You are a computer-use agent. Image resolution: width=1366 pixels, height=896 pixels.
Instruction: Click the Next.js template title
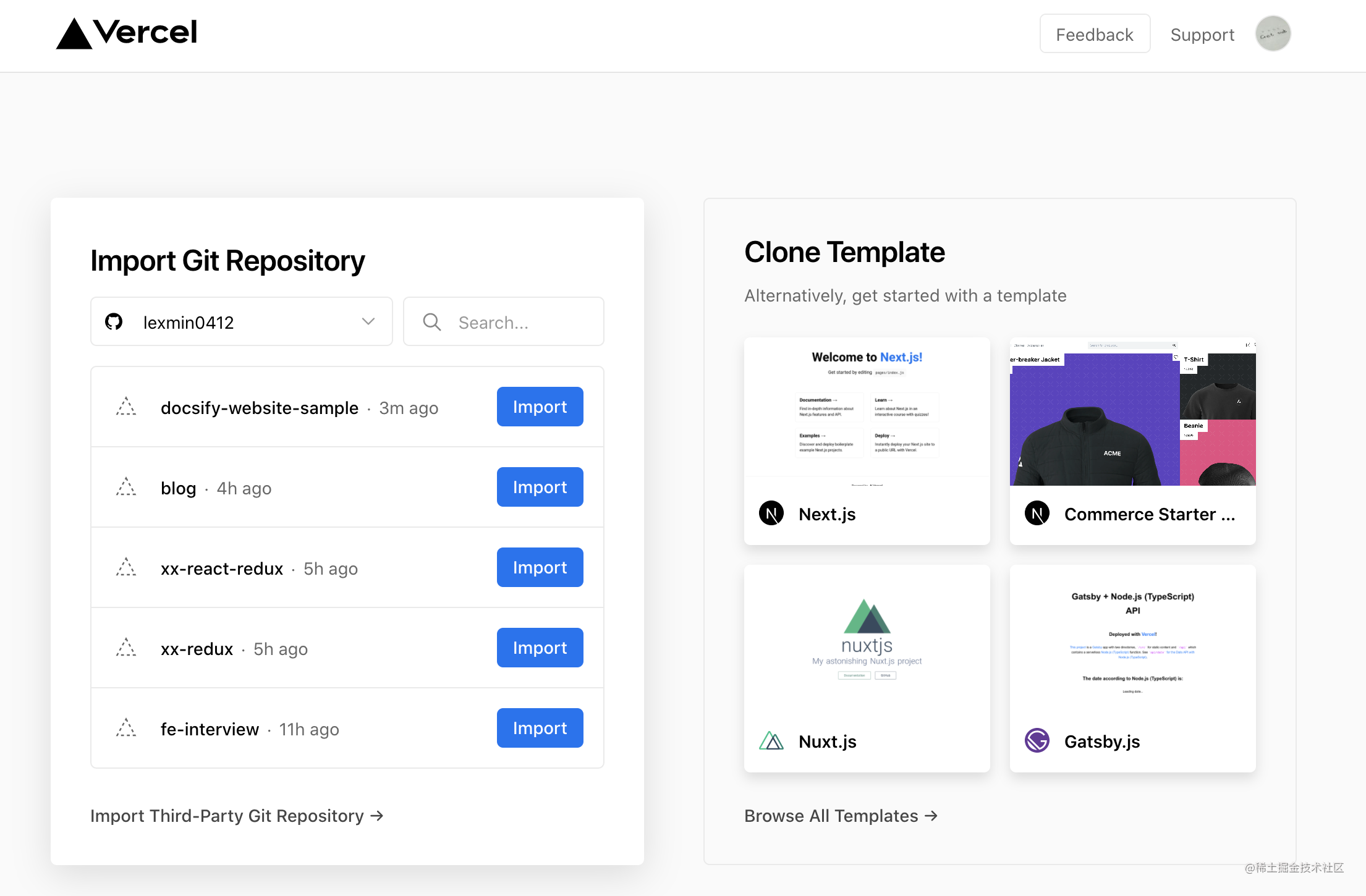(x=827, y=514)
